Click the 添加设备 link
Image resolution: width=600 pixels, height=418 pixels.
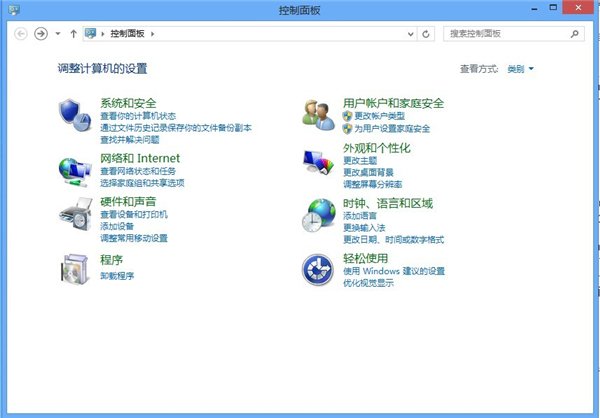click(117, 226)
